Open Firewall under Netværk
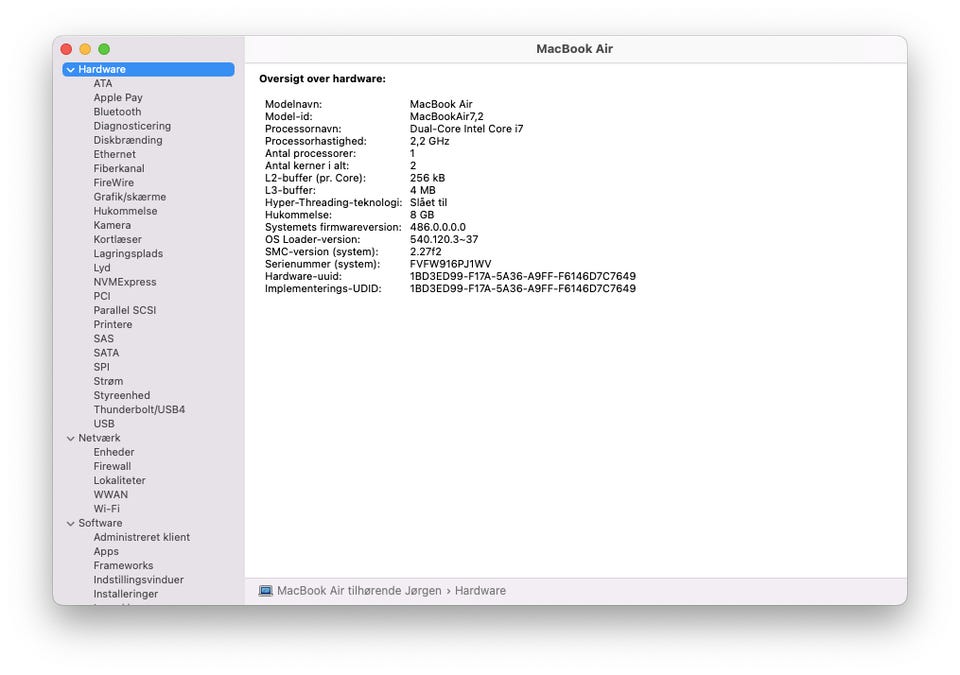960x675 pixels. [112, 466]
